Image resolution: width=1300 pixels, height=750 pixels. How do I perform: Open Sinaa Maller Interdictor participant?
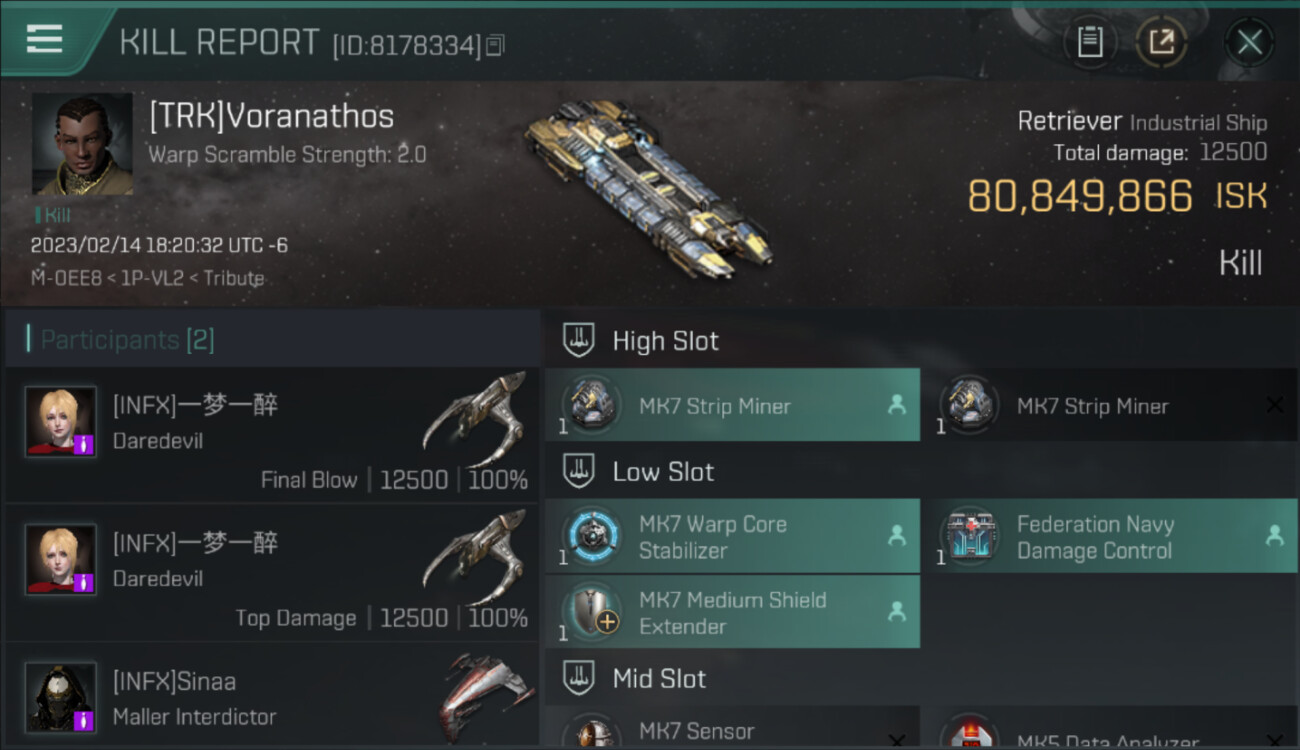pos(271,697)
